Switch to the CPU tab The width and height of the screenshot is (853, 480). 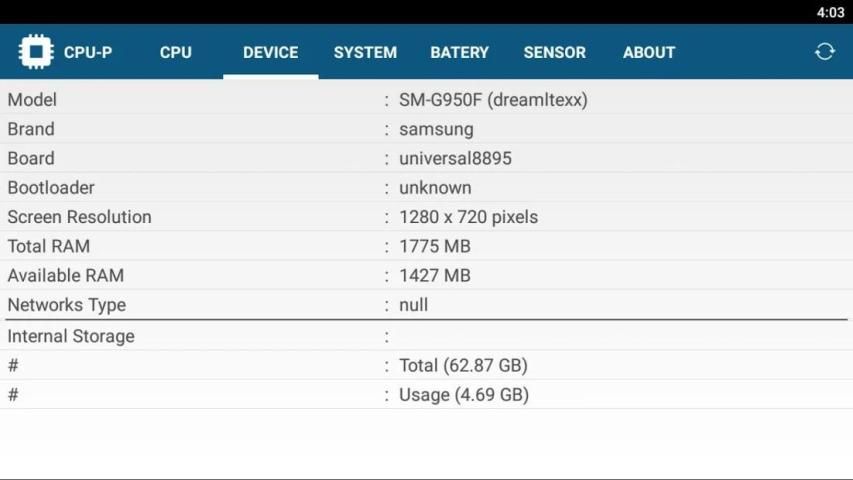175,52
